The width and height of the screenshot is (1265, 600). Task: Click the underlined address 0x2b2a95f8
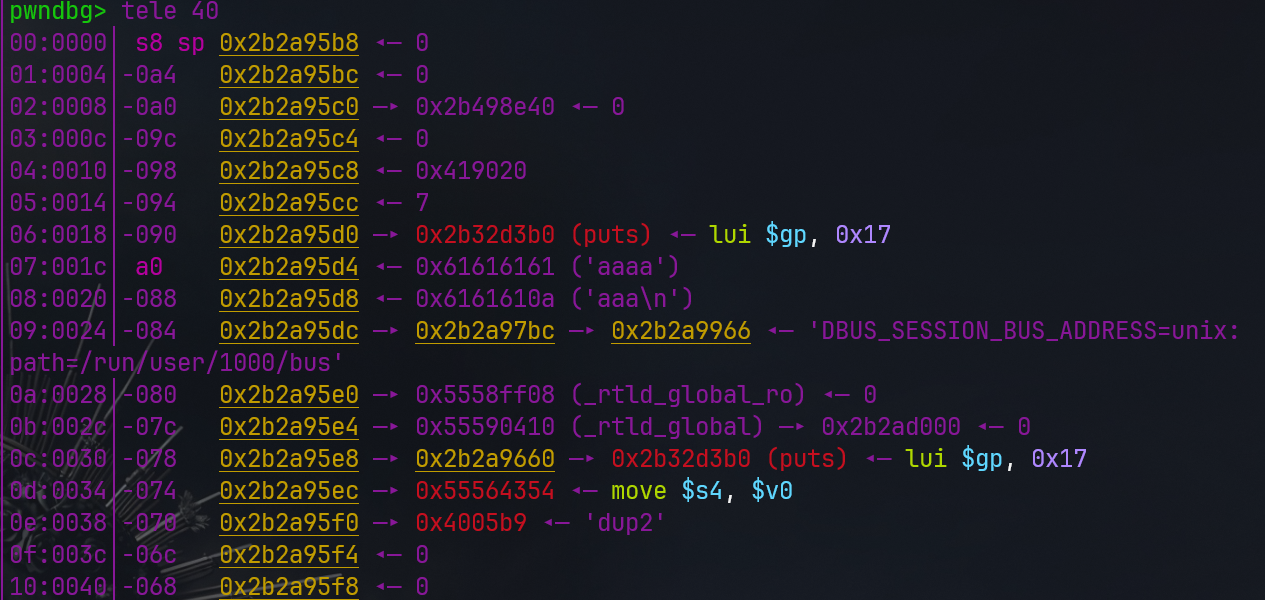coord(289,587)
